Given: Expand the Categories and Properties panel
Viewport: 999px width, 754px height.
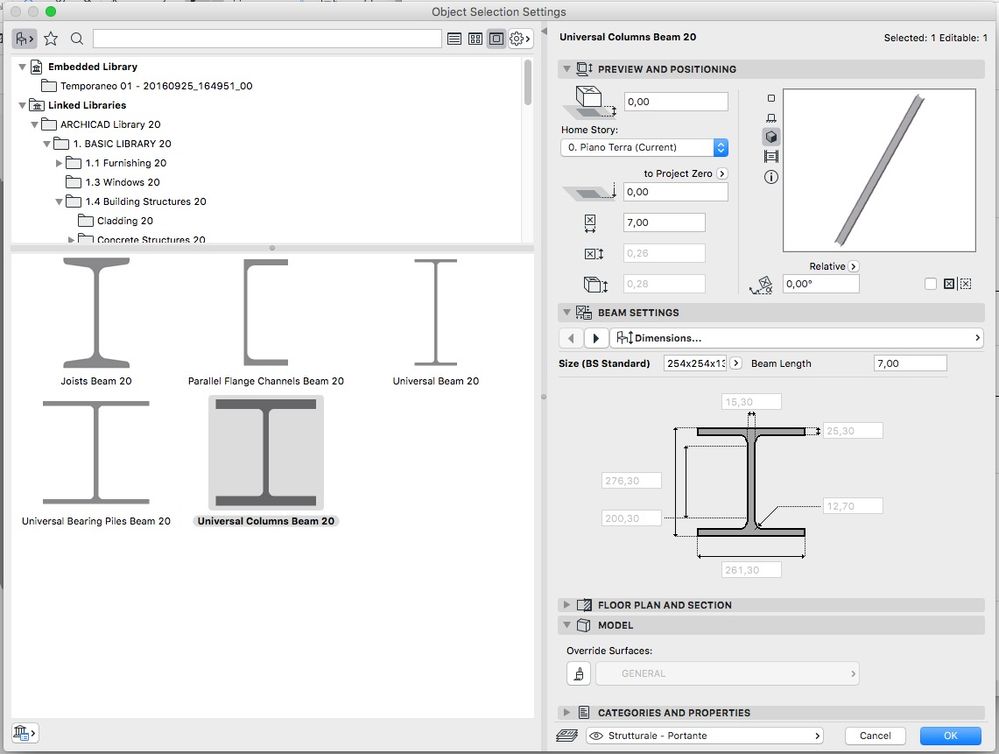Looking at the screenshot, I should coord(566,713).
